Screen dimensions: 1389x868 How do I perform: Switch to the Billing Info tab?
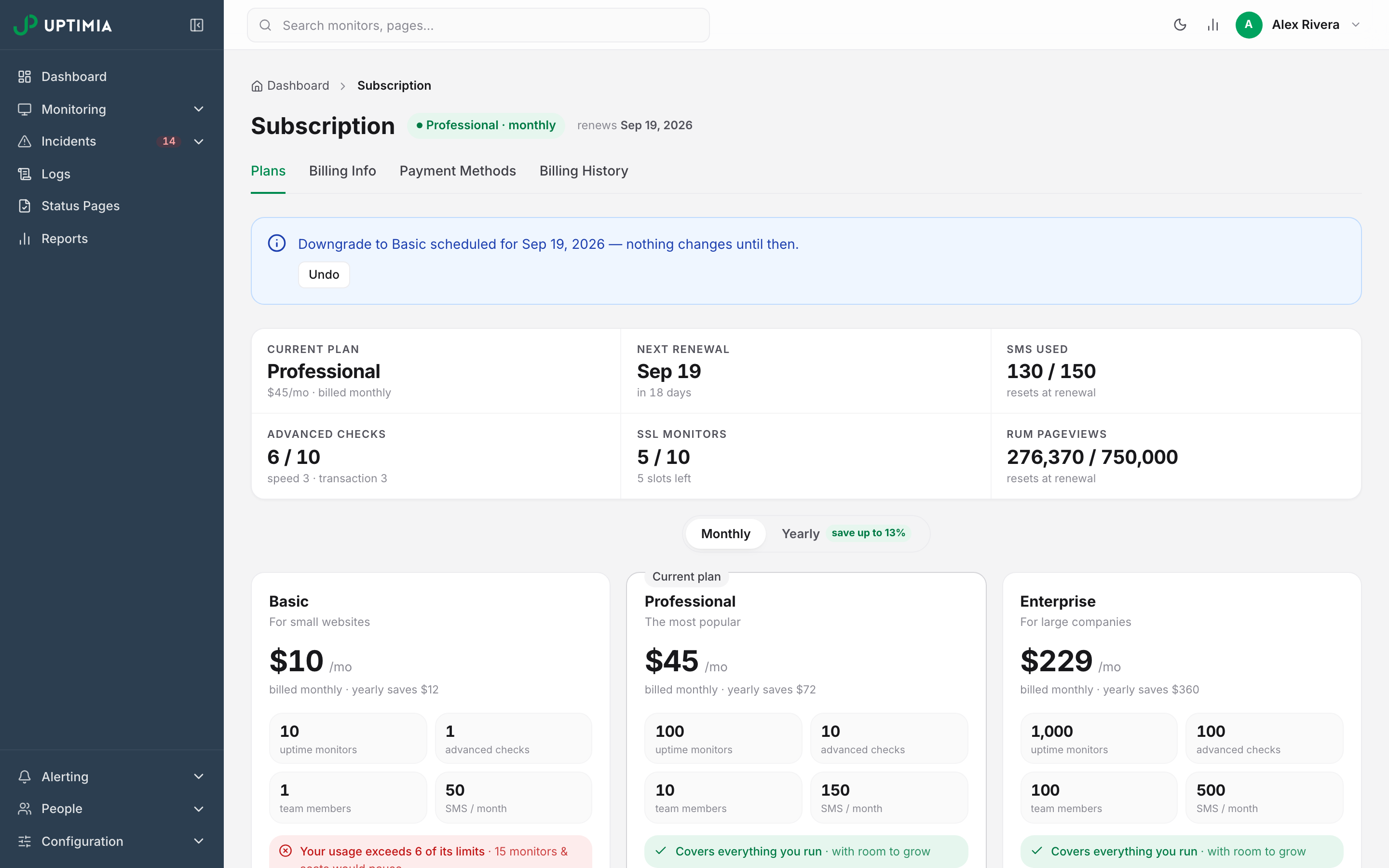point(342,171)
